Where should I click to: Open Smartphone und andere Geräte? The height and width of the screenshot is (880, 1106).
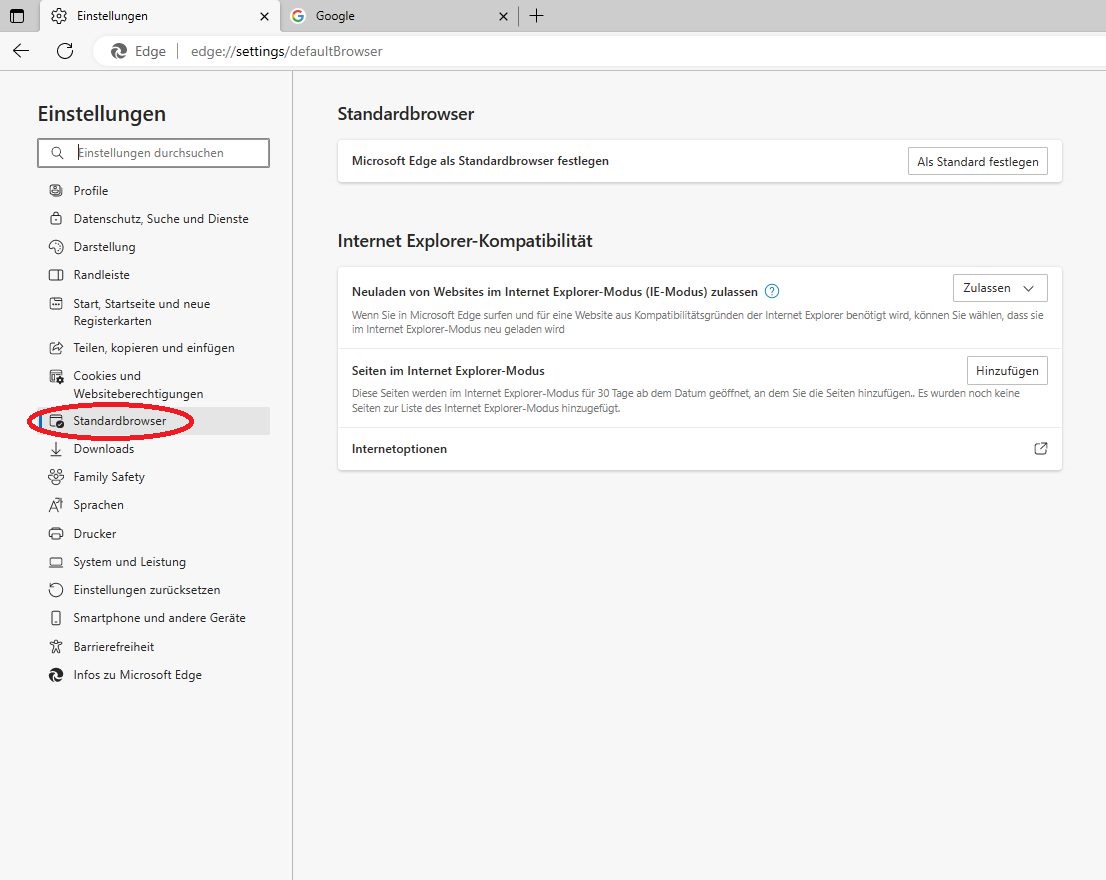click(159, 618)
